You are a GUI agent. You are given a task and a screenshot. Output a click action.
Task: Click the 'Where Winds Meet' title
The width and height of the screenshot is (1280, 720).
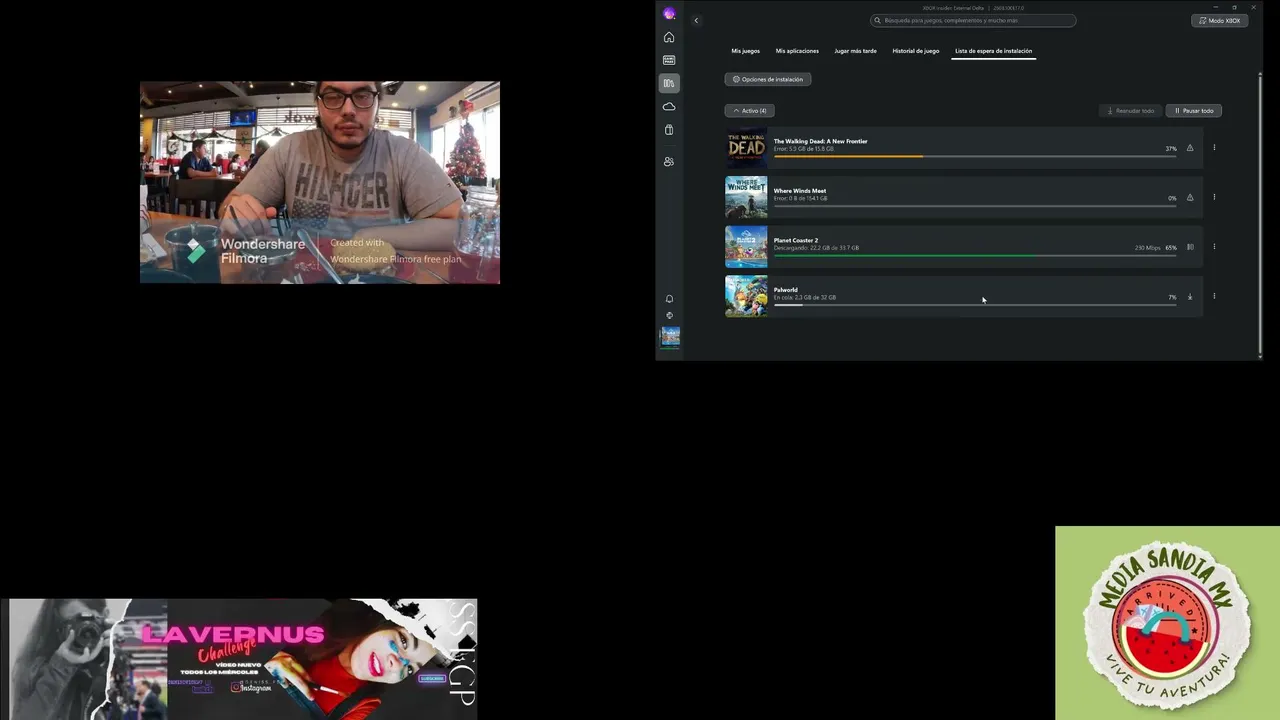pos(800,191)
